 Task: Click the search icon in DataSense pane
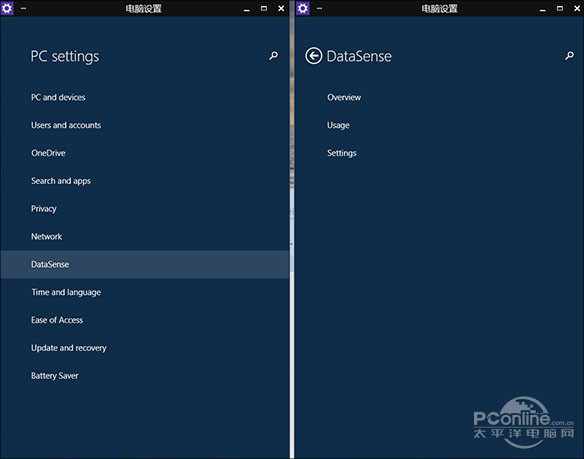569,56
